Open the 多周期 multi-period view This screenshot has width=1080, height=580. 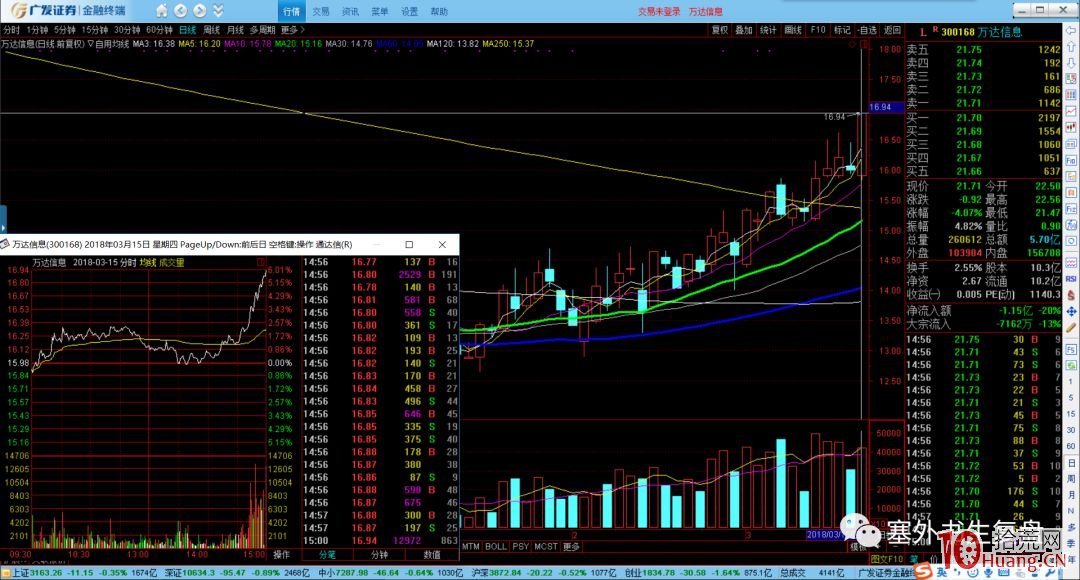coord(262,30)
